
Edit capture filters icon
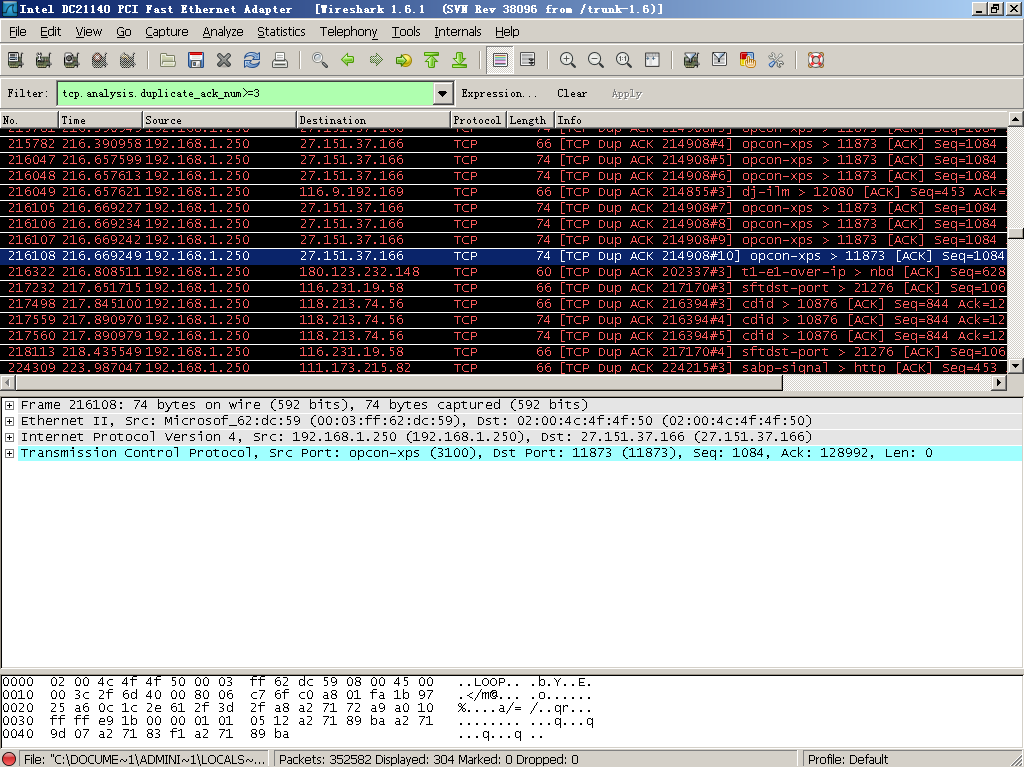(x=692, y=60)
